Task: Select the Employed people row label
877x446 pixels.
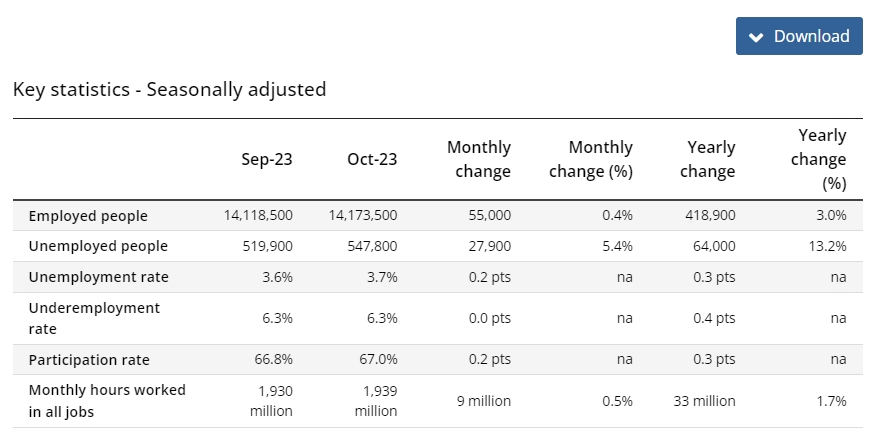Action: (88, 216)
